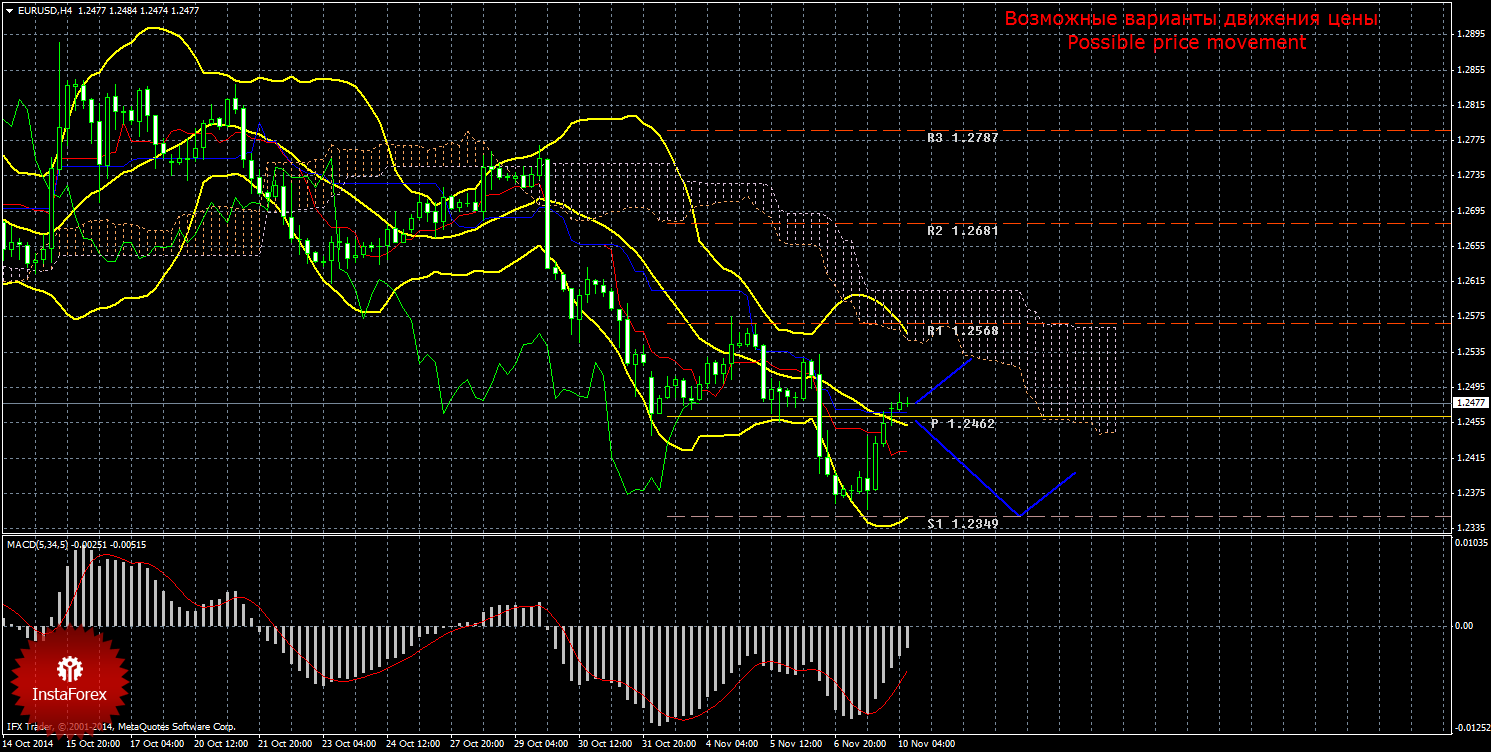Click the 21 Oct 20:00 time label
The height and width of the screenshot is (752, 1491).
click(286, 744)
